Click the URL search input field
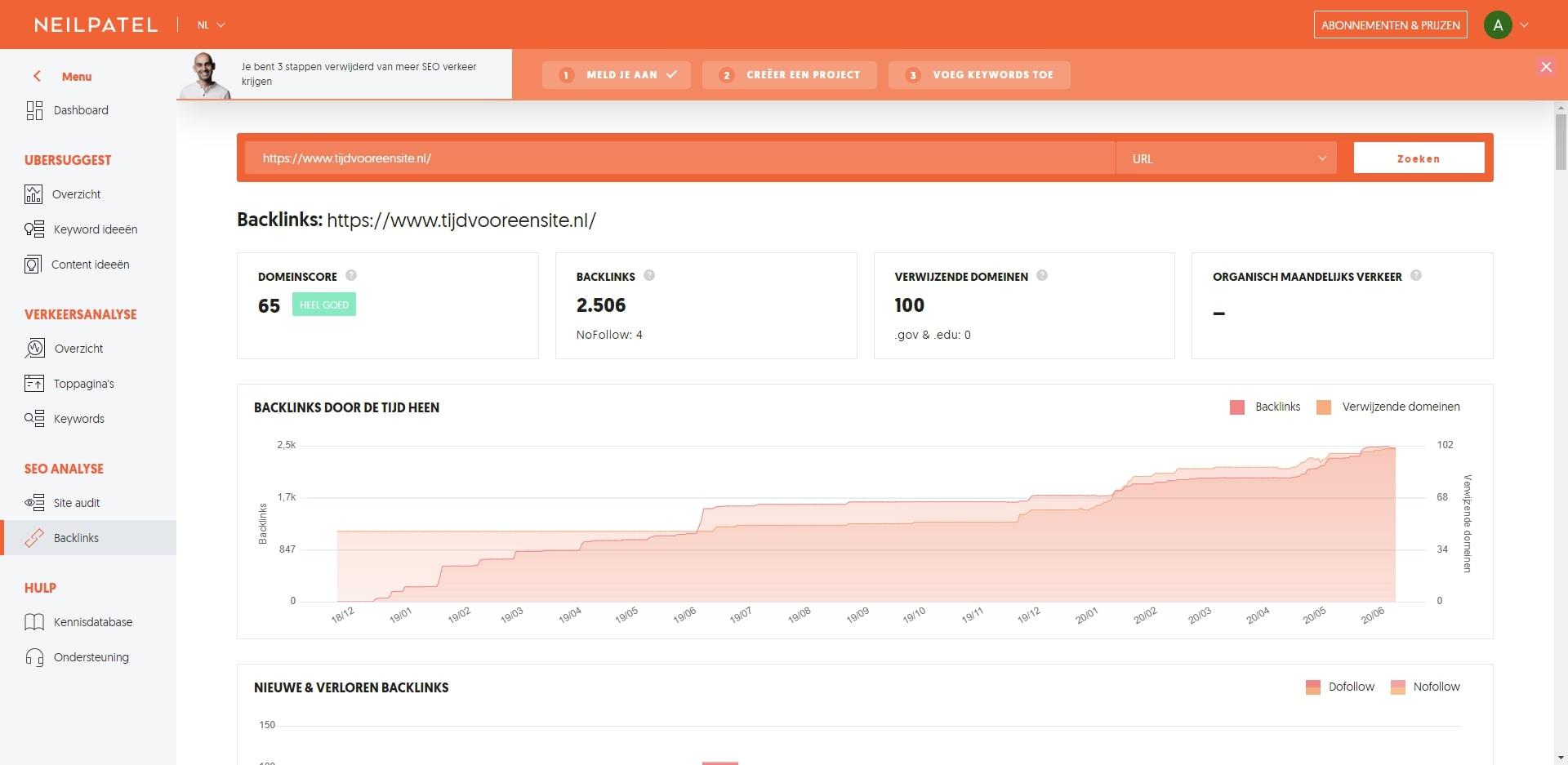The height and width of the screenshot is (765, 1568). pyautogui.click(x=679, y=158)
